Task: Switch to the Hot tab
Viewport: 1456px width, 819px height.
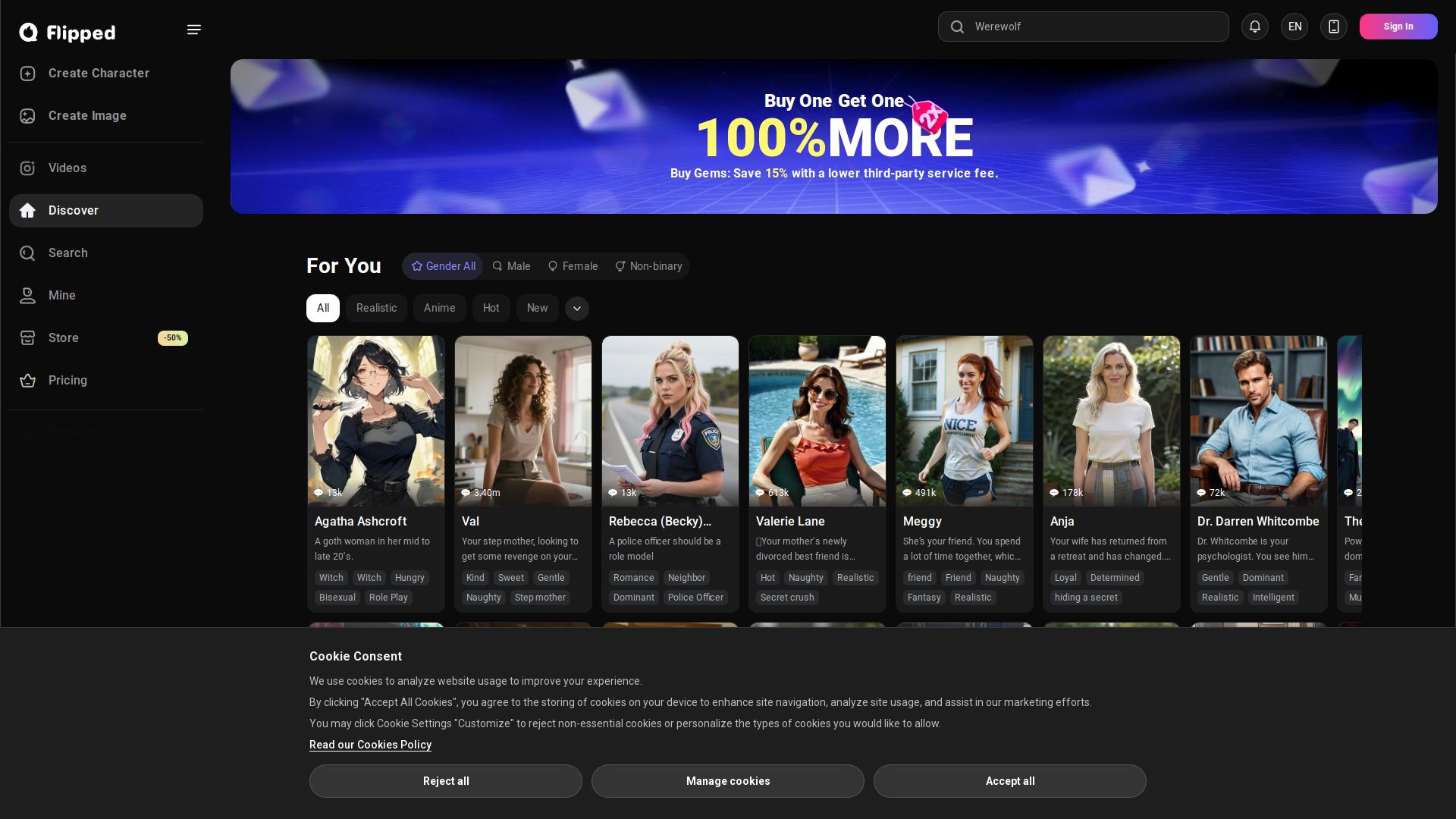Action: pyautogui.click(x=491, y=309)
